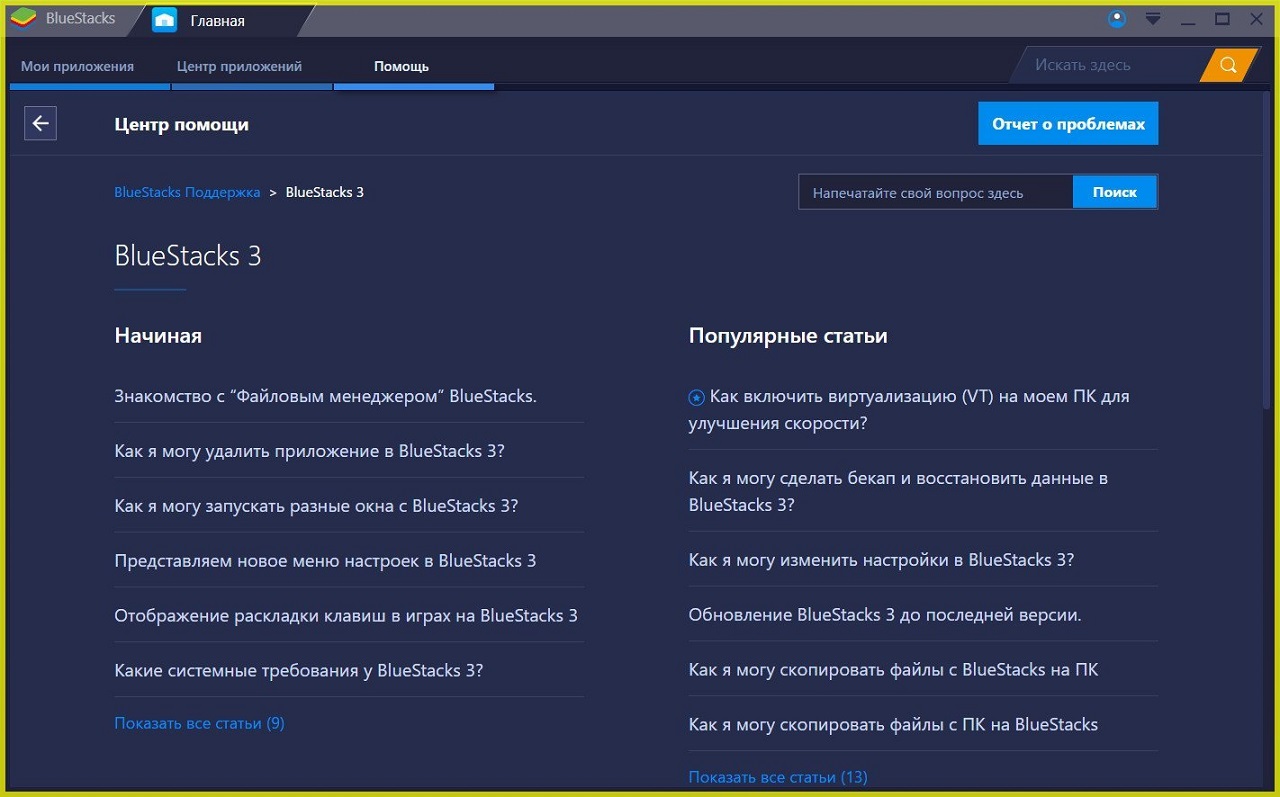The width and height of the screenshot is (1280, 797).
Task: Focus the Напечатайте свой вопрос здесь field
Action: coord(934,192)
